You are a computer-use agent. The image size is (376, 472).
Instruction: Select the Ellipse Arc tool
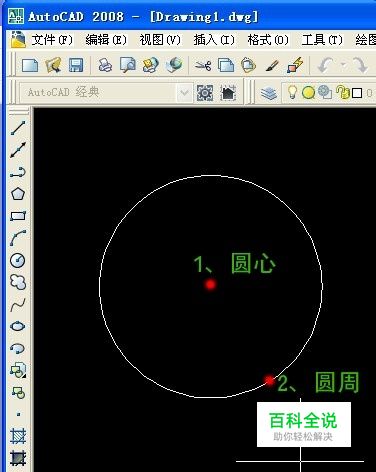tap(18, 348)
